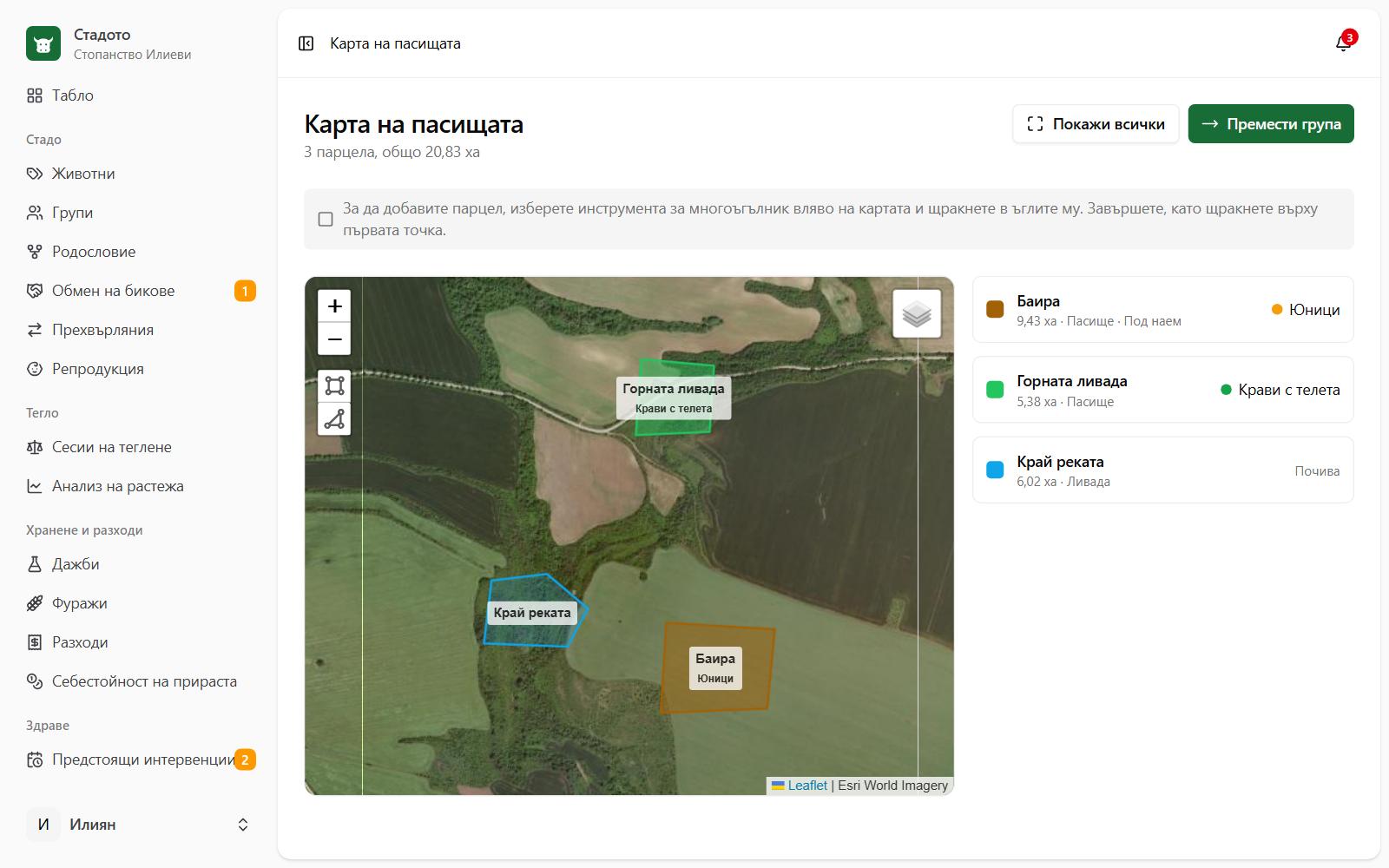The height and width of the screenshot is (868, 1389).
Task: Select the Край реката parcel card
Action: click(x=1163, y=470)
